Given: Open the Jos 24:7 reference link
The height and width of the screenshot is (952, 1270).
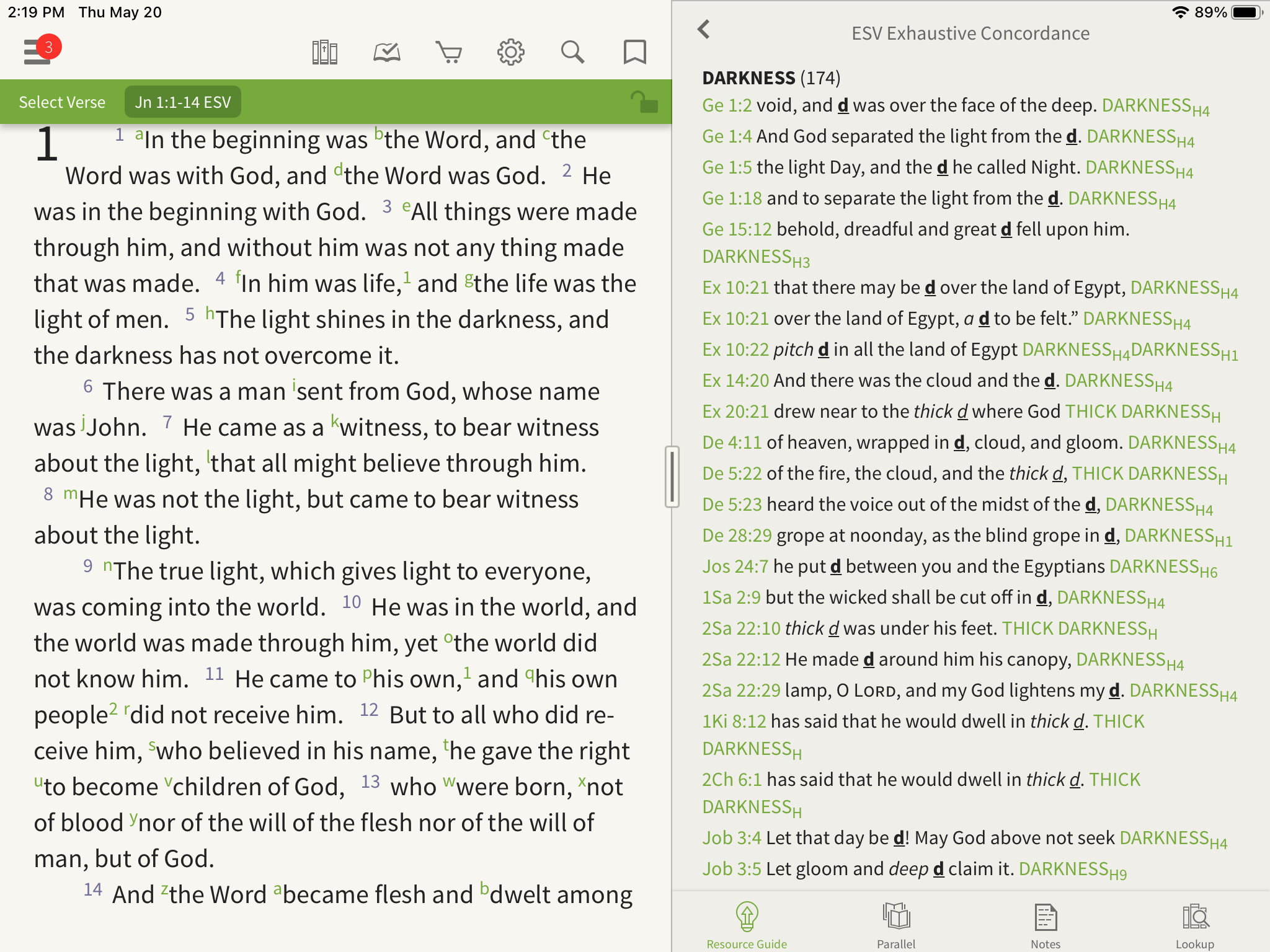Looking at the screenshot, I should tap(735, 566).
